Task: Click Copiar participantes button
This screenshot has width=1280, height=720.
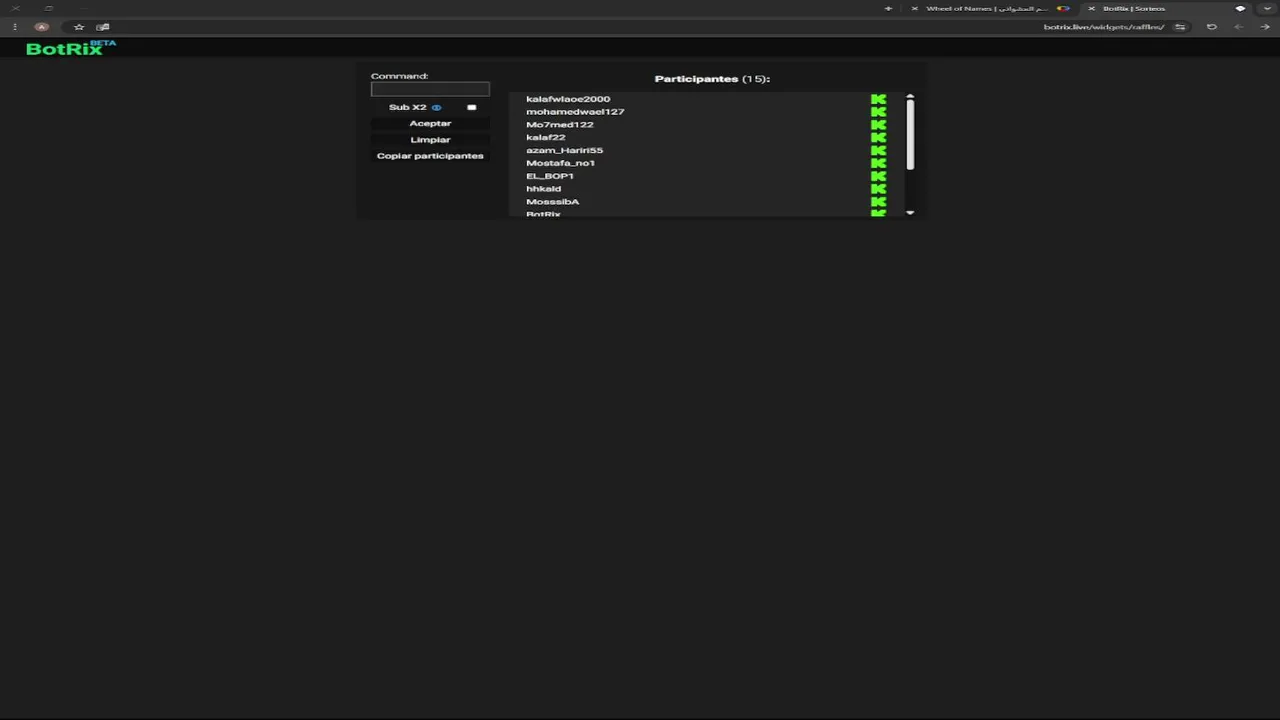Action: 430,156
